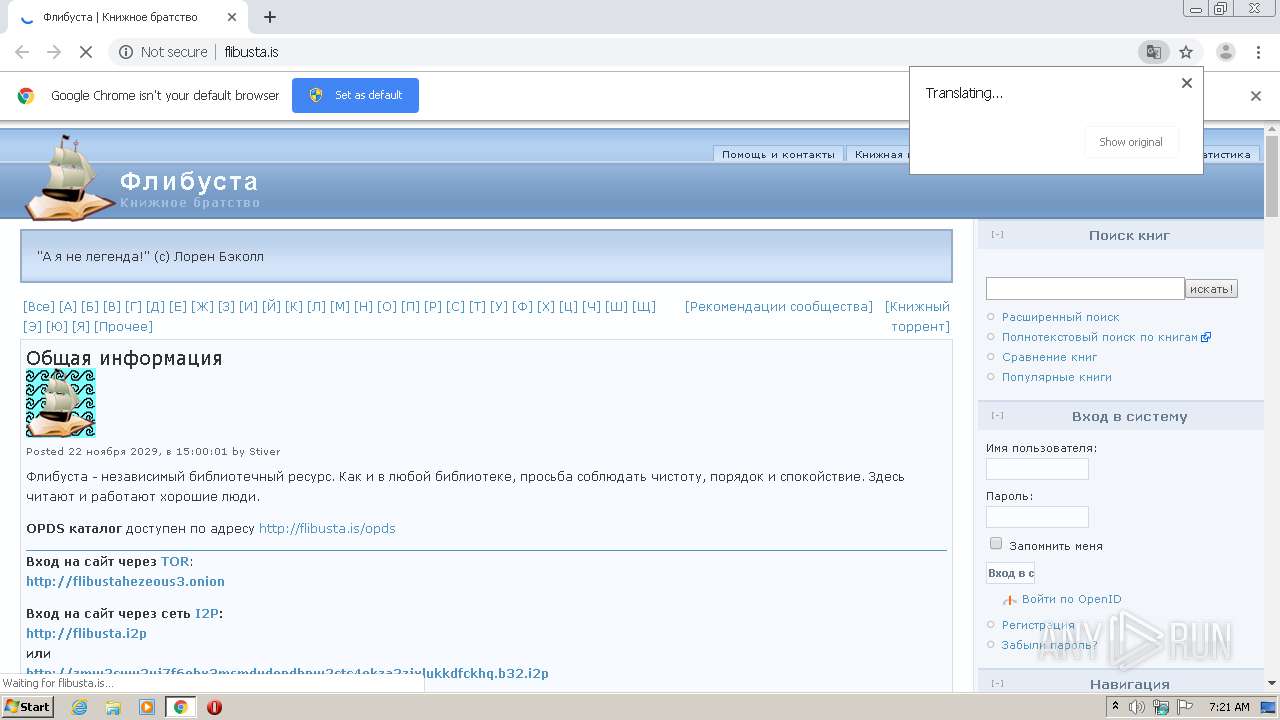Open Расширенный поиск link
Image resolution: width=1280 pixels, height=720 pixels.
1061,317
